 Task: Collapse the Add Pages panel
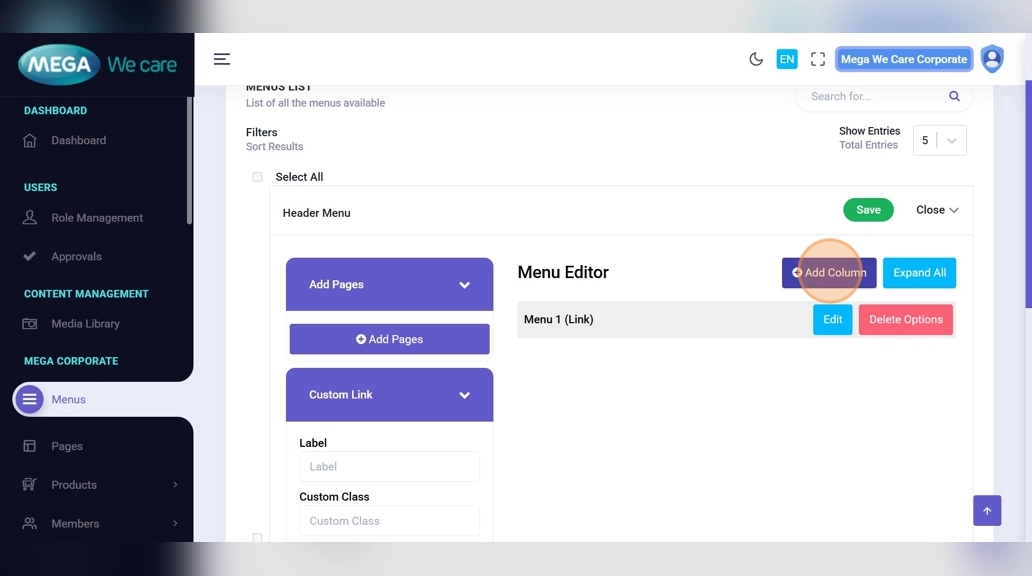tap(464, 285)
